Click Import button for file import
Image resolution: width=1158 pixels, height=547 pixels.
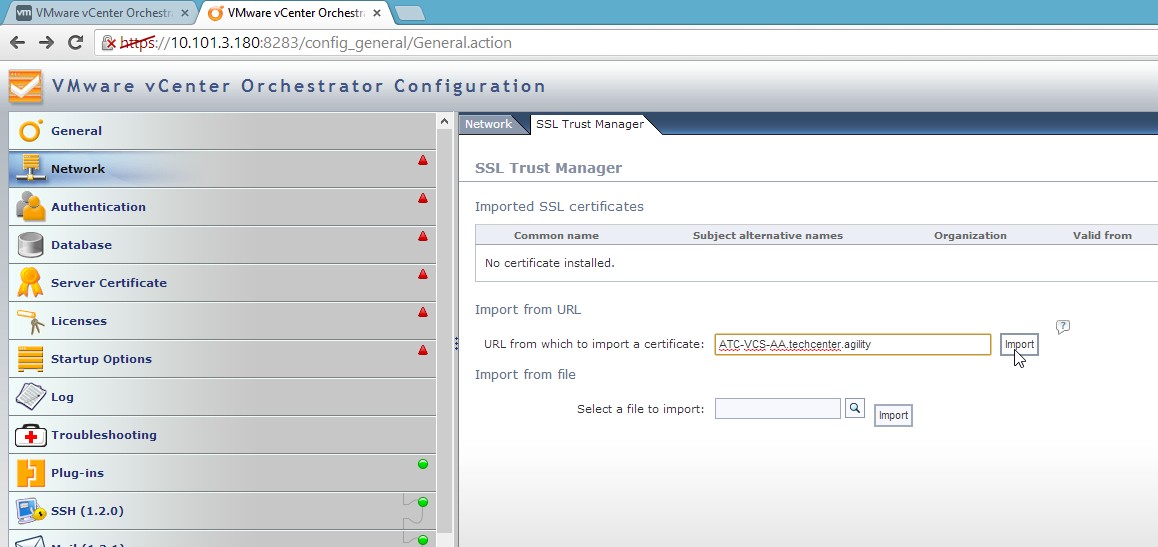[x=893, y=416]
